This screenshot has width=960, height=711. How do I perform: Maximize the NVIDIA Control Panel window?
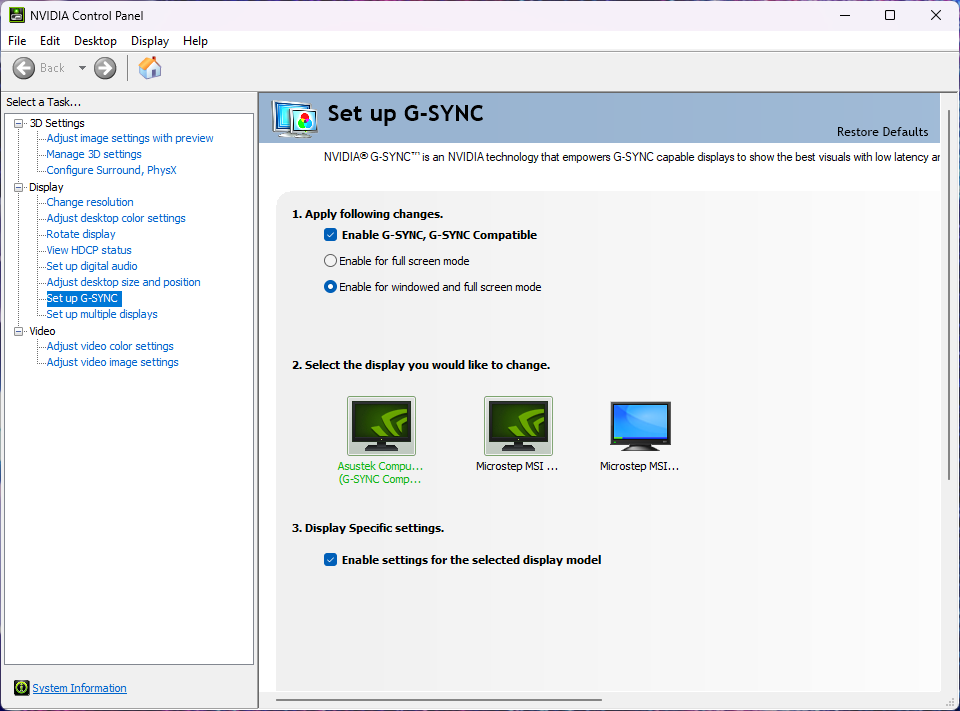click(x=890, y=15)
